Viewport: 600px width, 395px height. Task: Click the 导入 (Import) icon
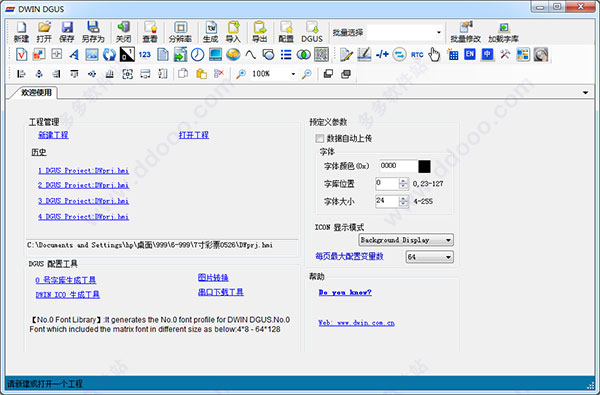tap(233, 31)
